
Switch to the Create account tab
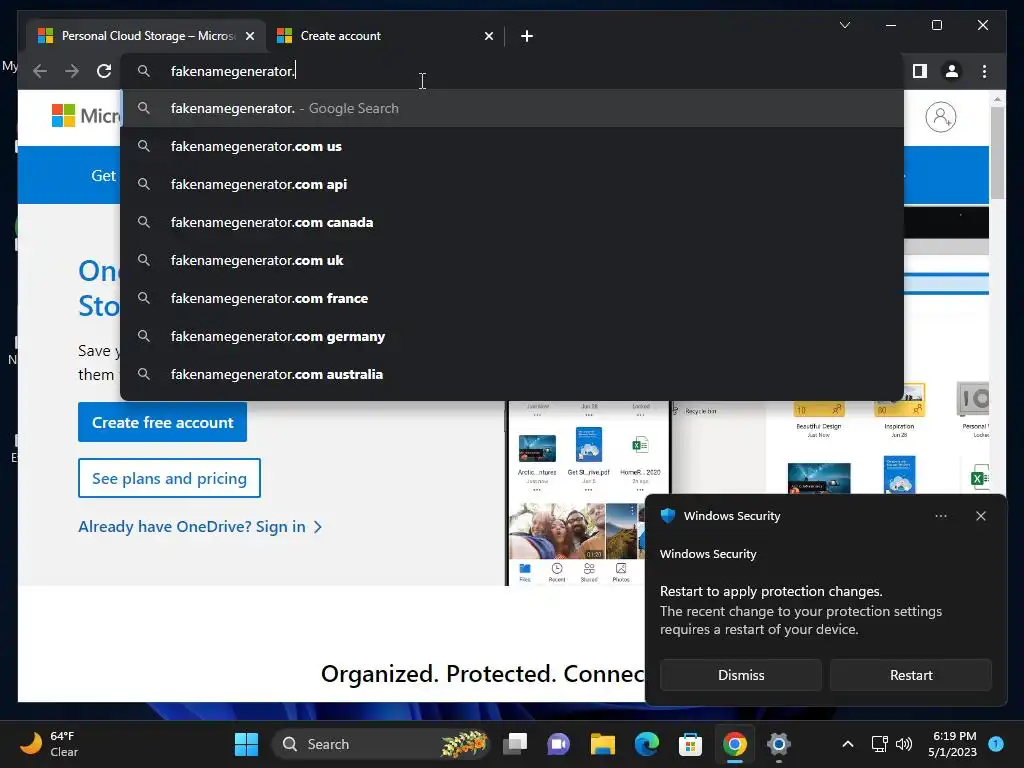pyautogui.click(x=385, y=36)
